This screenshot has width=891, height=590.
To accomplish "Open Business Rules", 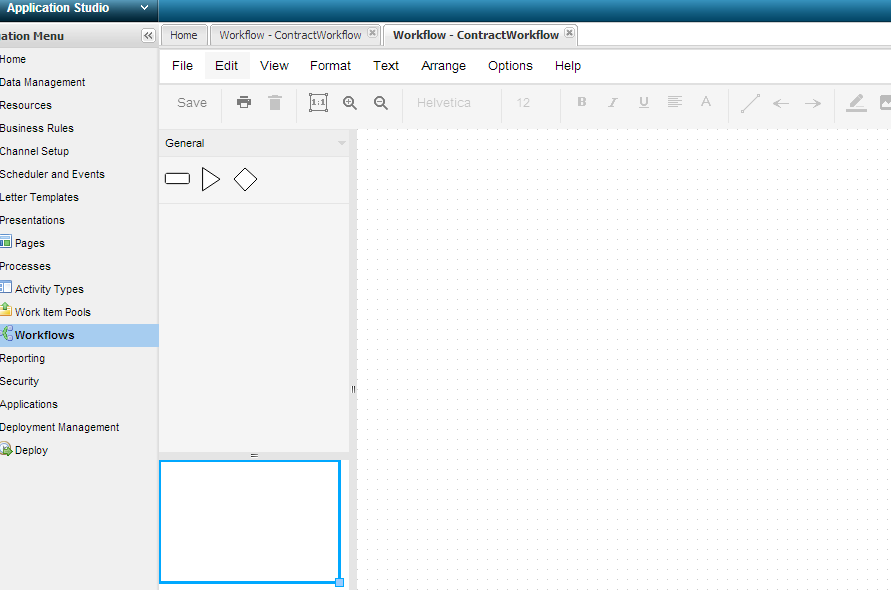I will 37,128.
